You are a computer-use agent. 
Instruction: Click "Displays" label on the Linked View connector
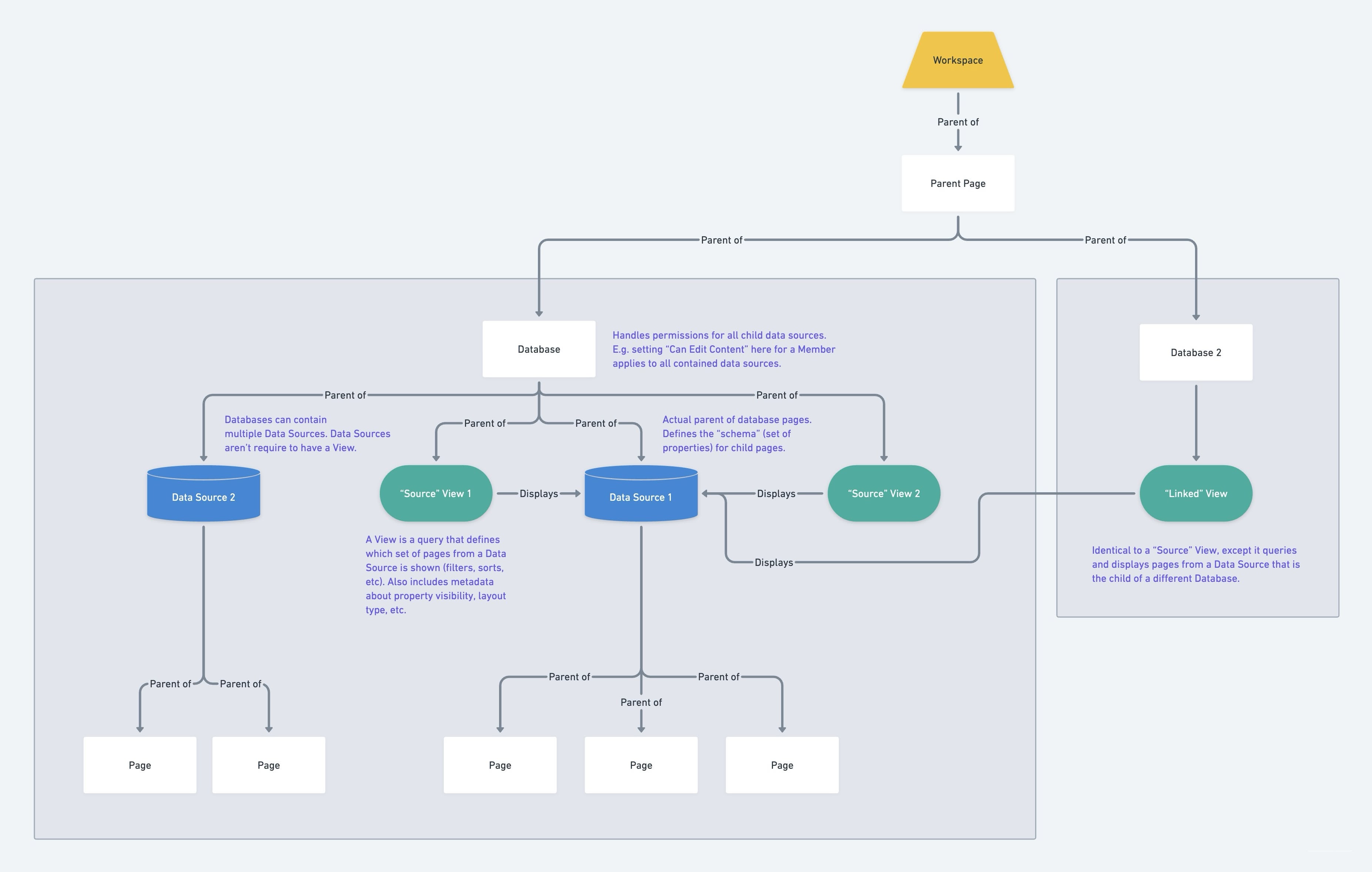pyautogui.click(x=774, y=562)
